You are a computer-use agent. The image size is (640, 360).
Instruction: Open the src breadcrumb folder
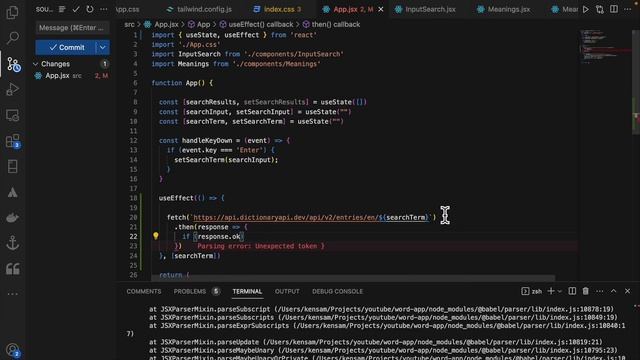[129, 24]
